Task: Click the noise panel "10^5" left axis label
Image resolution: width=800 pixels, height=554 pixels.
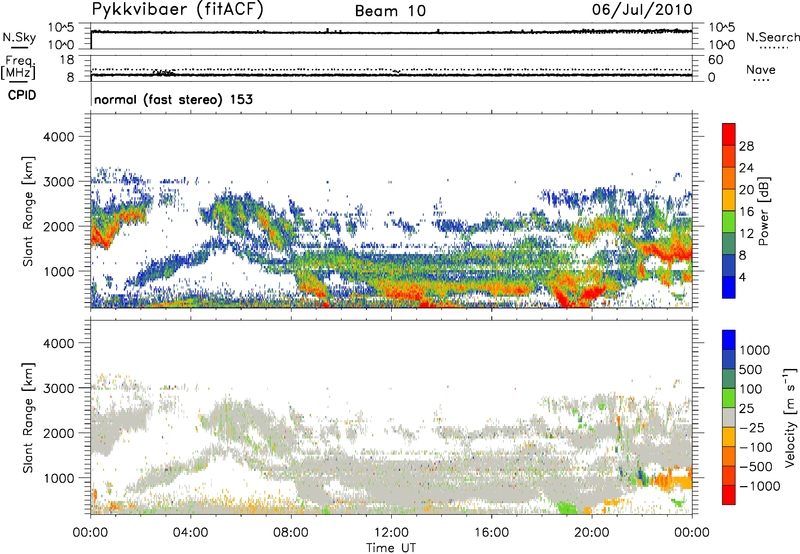Action: point(61,27)
